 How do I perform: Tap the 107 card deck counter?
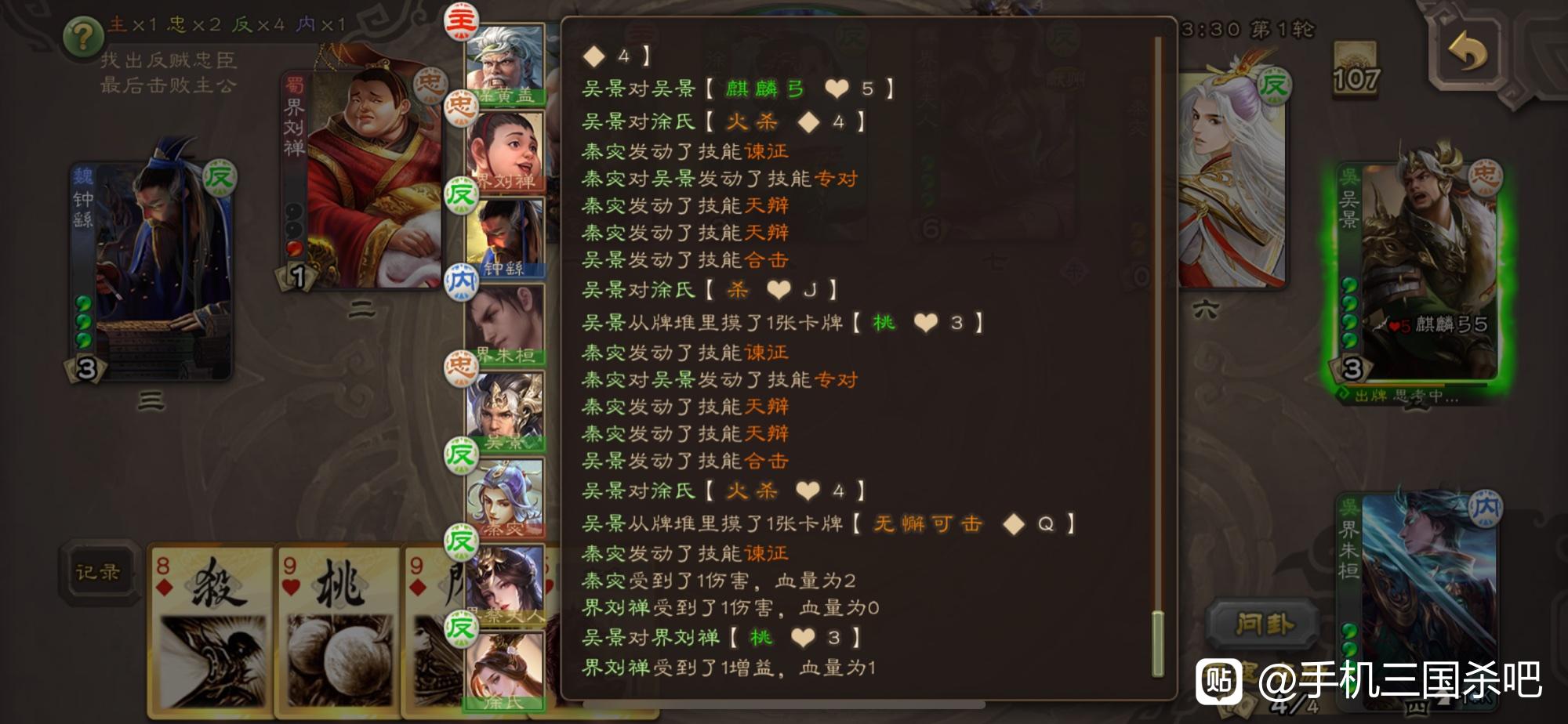click(x=1356, y=72)
